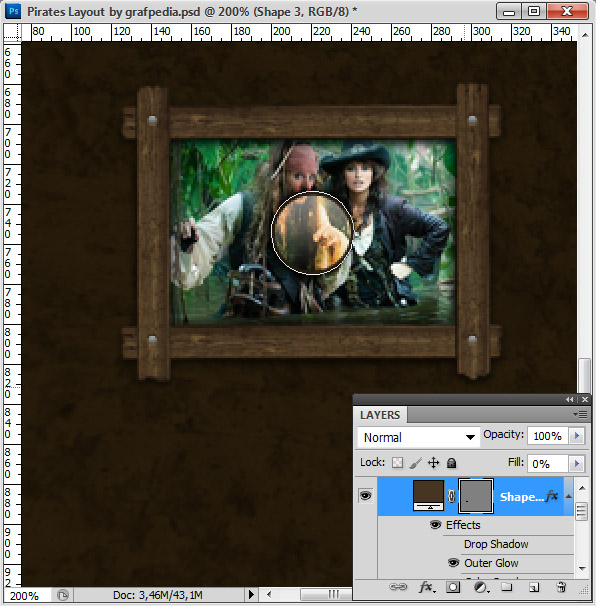Open status bar info options arrow
Image resolution: width=596 pixels, height=606 pixels.
[x=251, y=594]
